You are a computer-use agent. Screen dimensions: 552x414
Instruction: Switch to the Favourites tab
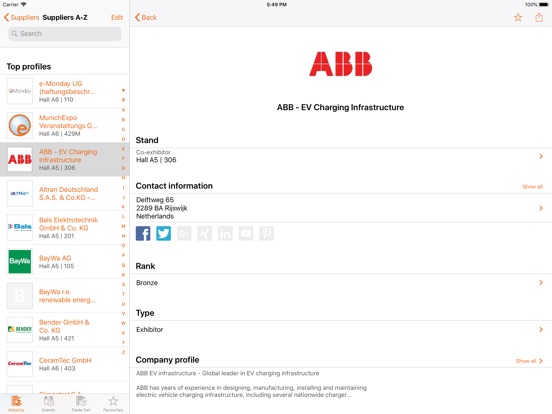[x=113, y=404]
